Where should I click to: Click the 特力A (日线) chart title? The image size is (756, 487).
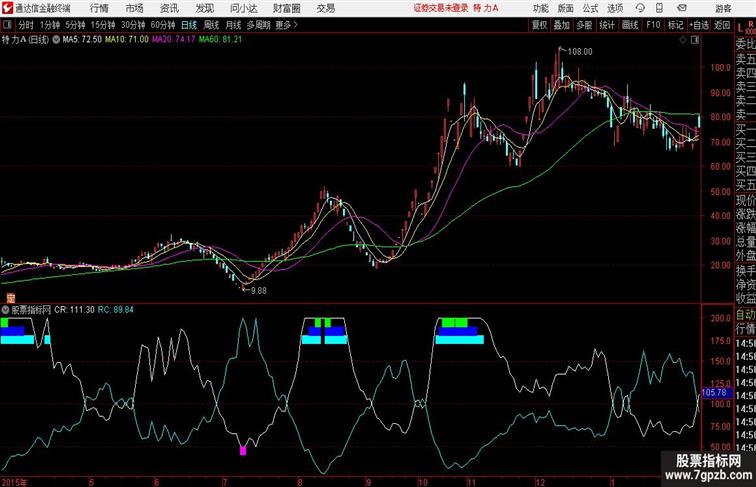26,40
